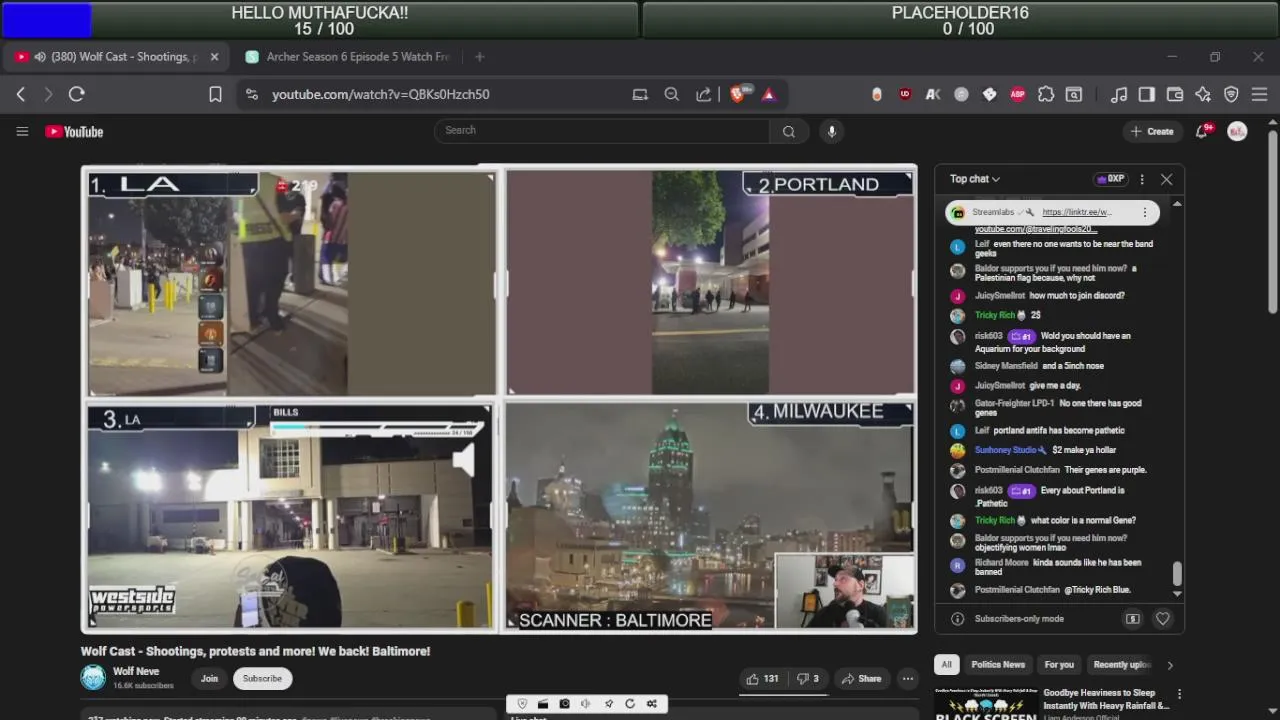The width and height of the screenshot is (1280, 720).
Task: Click the Create button
Action: [x=1152, y=131]
